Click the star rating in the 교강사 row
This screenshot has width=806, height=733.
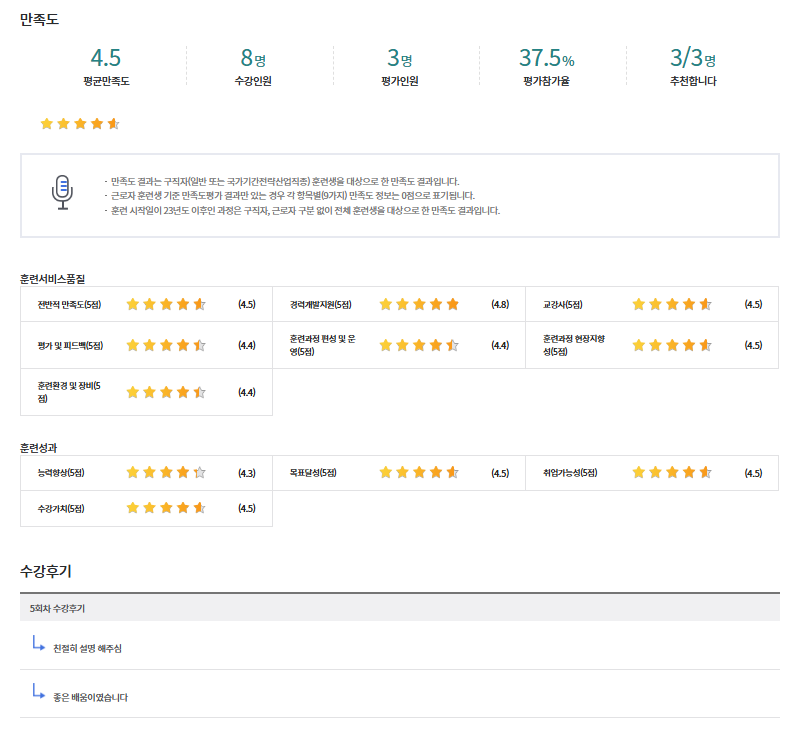point(672,304)
